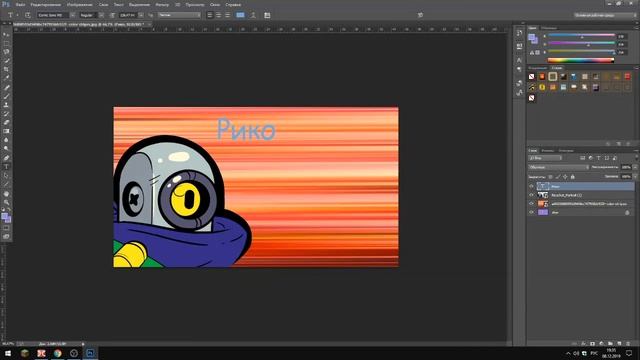Select the Lasso tool
Screen dimensions: 640x360
[x=6, y=52]
